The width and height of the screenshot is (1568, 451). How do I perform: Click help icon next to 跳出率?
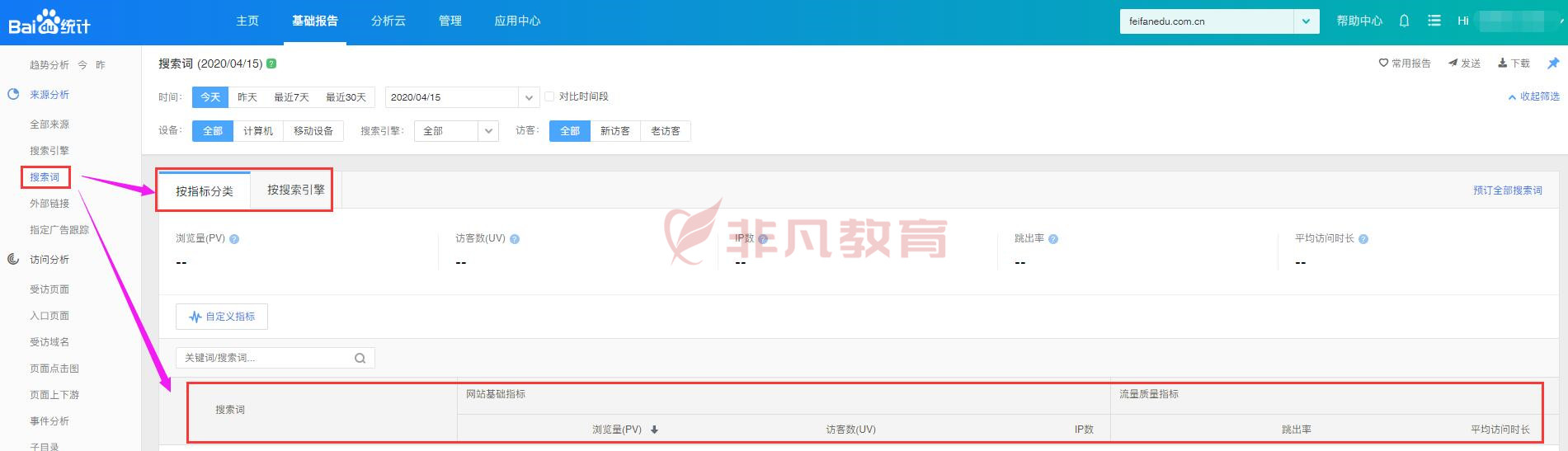[x=1053, y=239]
